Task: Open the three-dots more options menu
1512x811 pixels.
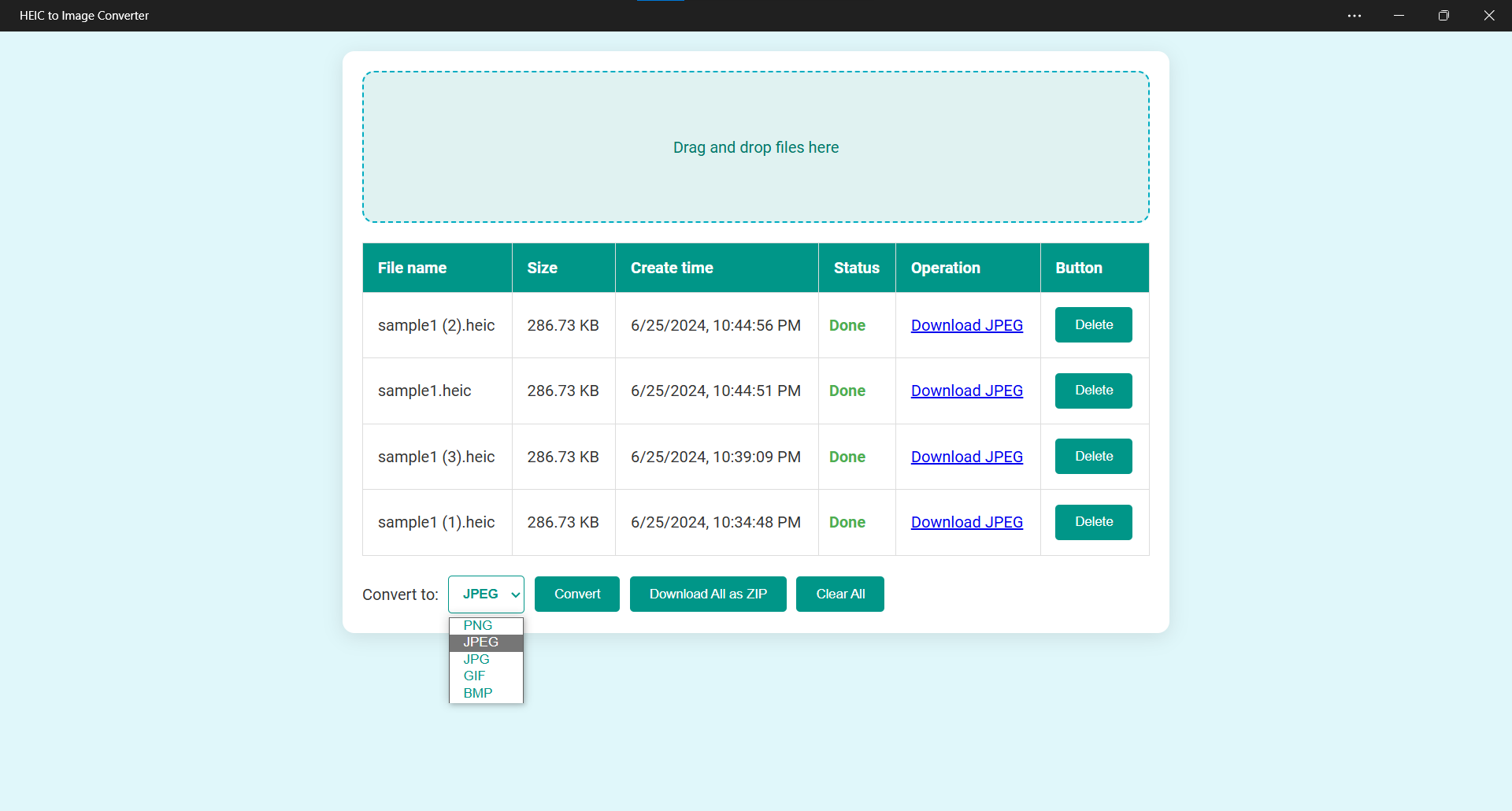Action: (x=1354, y=16)
